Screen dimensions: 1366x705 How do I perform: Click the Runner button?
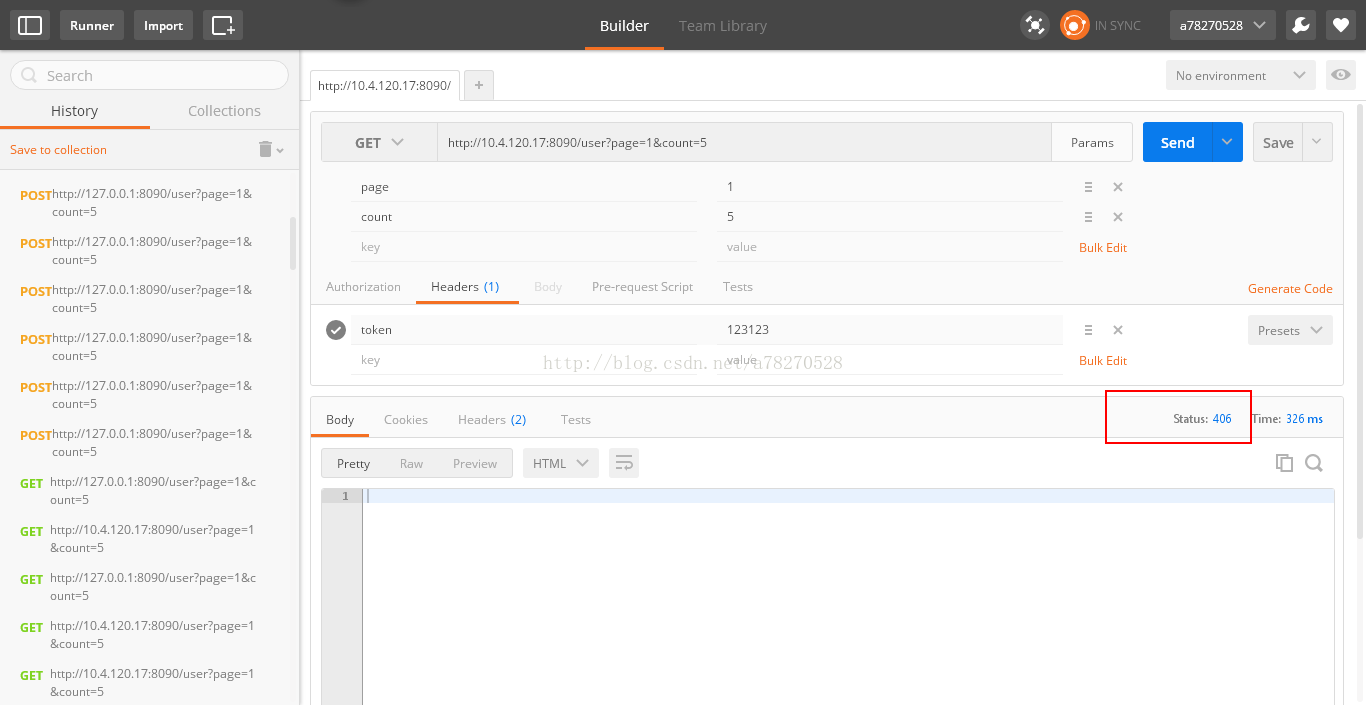(x=92, y=25)
